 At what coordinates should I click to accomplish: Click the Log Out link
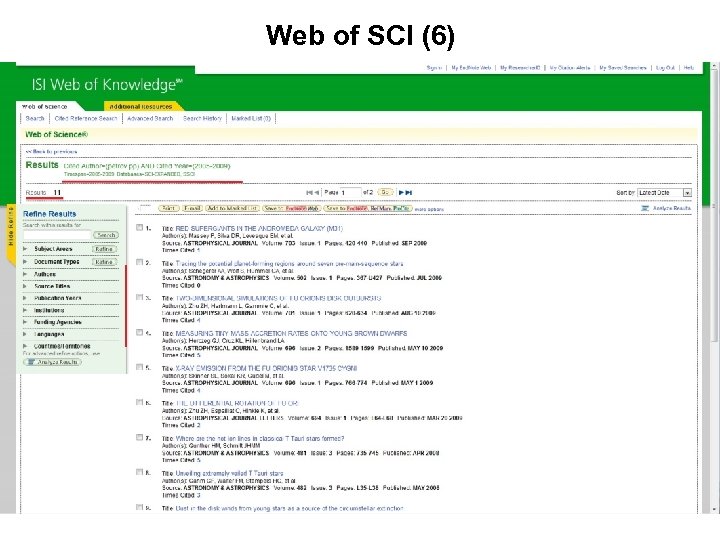(665, 68)
